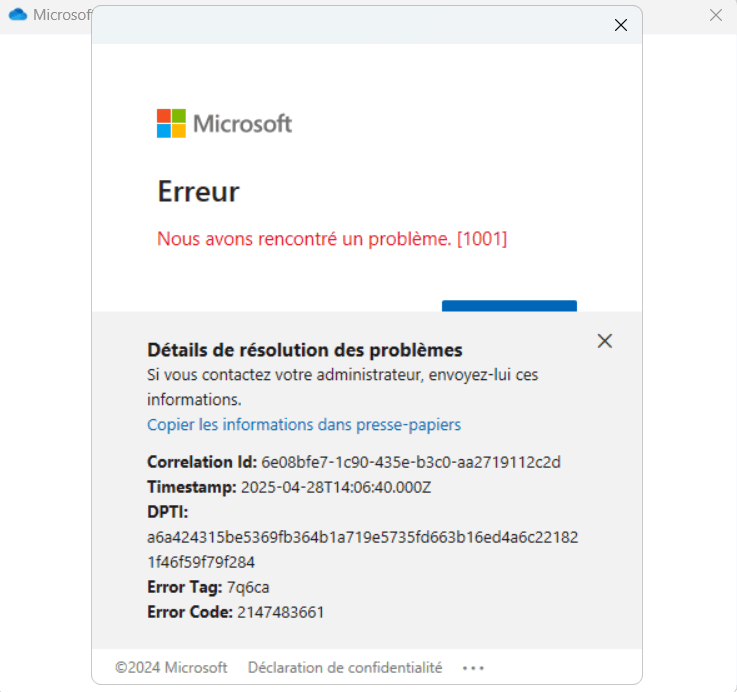Click the OneDrive cloud icon in title bar
Image resolution: width=737 pixels, height=692 pixels.
coord(18,15)
